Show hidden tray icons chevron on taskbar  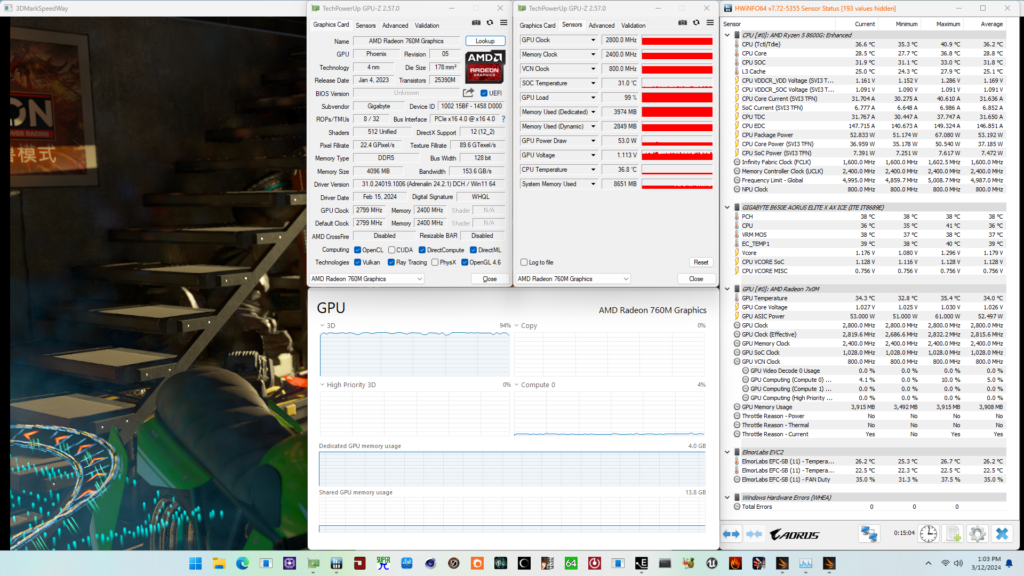[x=928, y=563]
